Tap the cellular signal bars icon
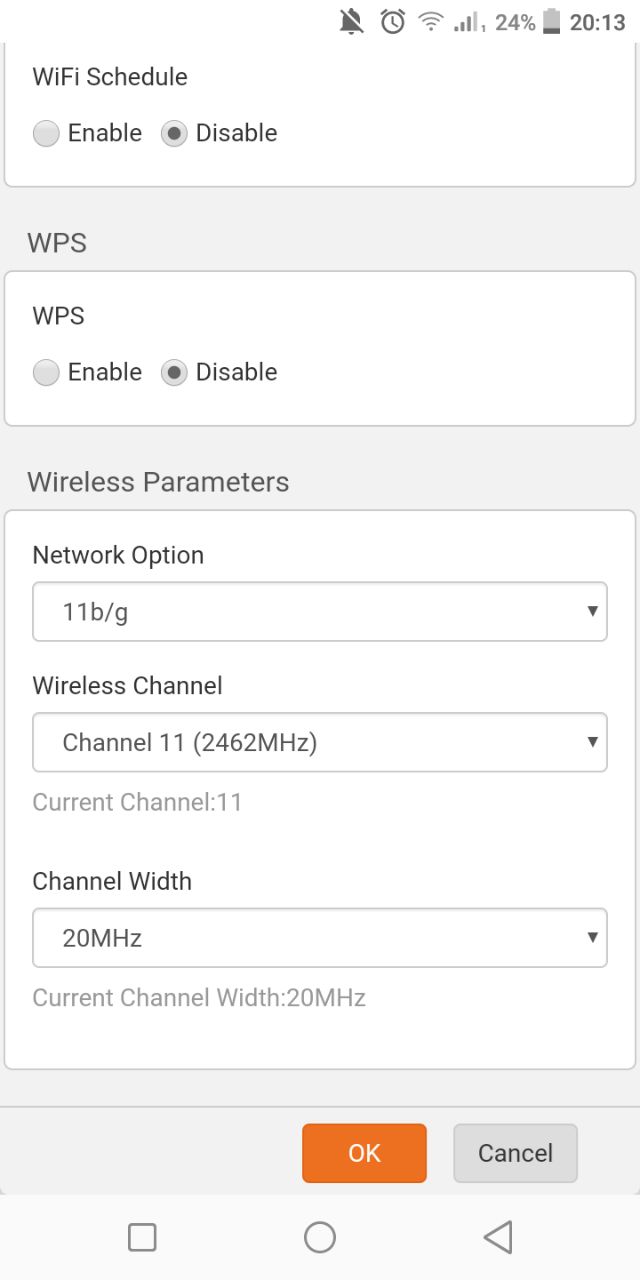640x1280 pixels. click(467, 22)
